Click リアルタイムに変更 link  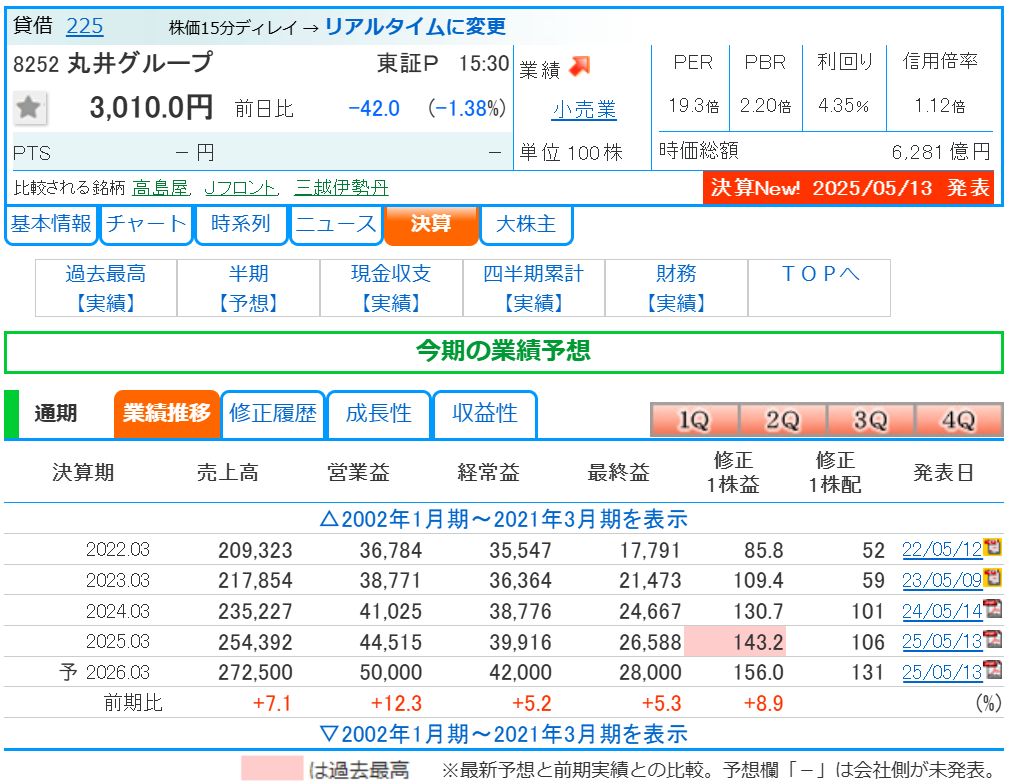(x=416, y=26)
